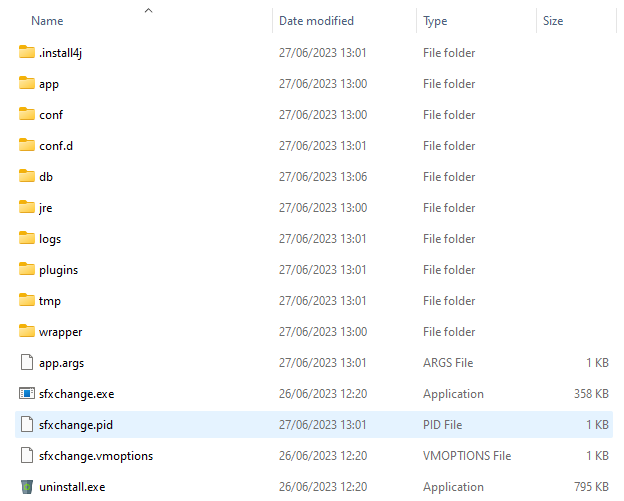Screen dimensions: 624x501
Task: Select the tmp folder icon
Action: click(27, 300)
